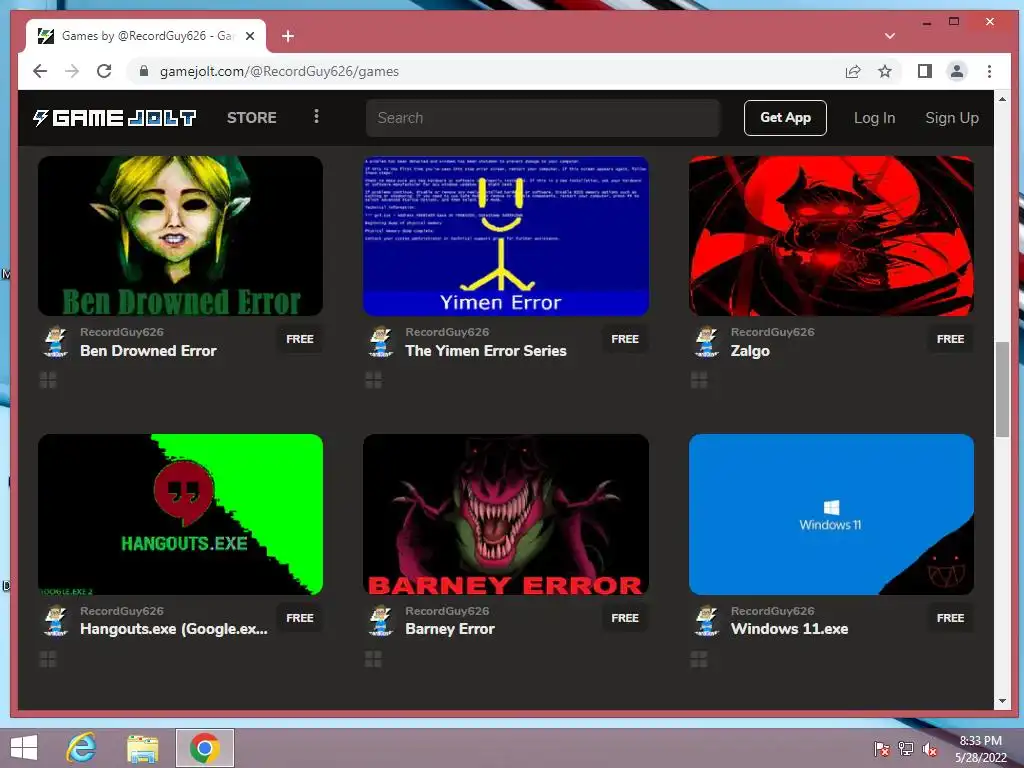Open the three-dot menu beside STORE

pos(316,116)
